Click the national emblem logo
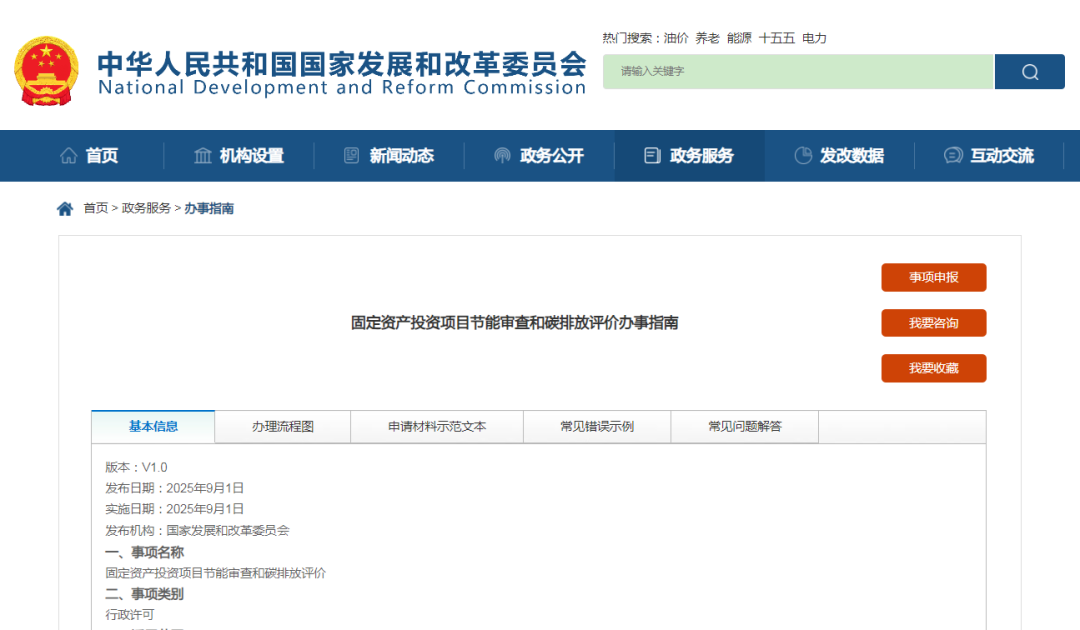This screenshot has height=630, width=1080. 46,71
